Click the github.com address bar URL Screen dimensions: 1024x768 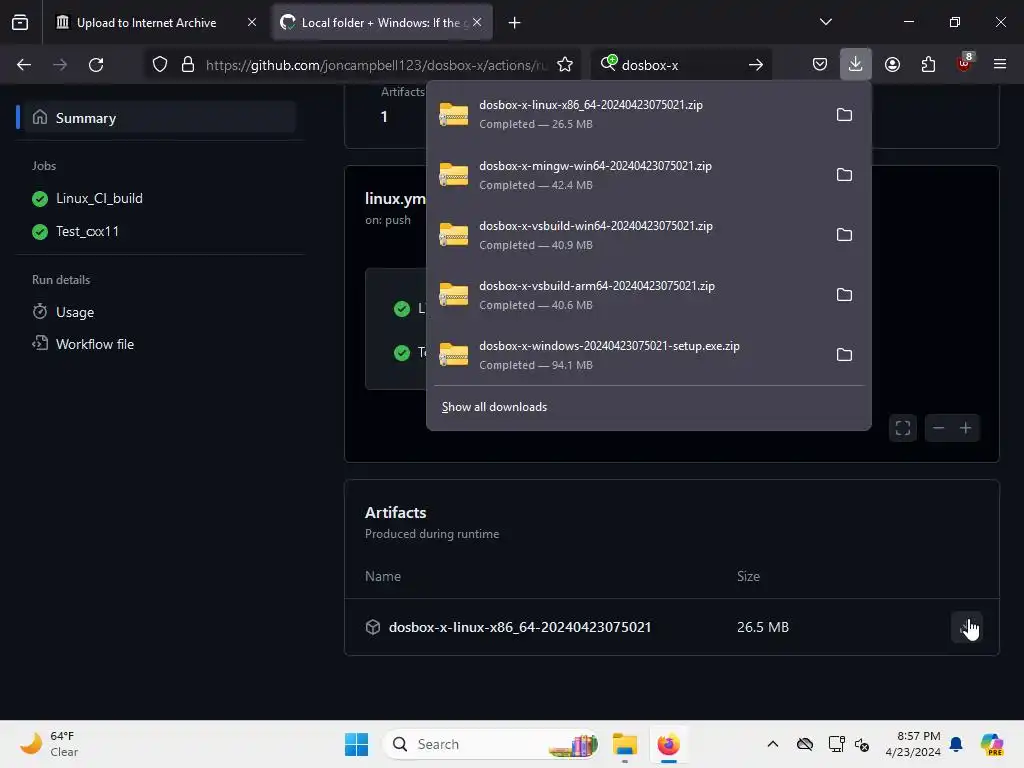[x=376, y=65]
